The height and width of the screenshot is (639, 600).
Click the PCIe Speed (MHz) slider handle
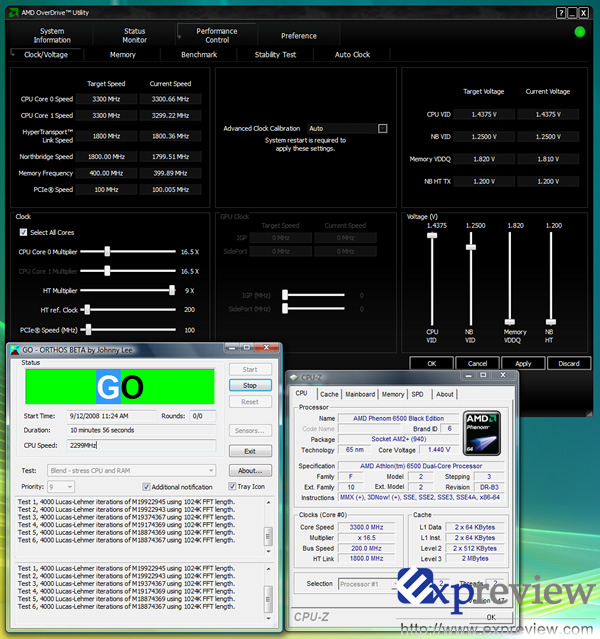click(x=88, y=330)
